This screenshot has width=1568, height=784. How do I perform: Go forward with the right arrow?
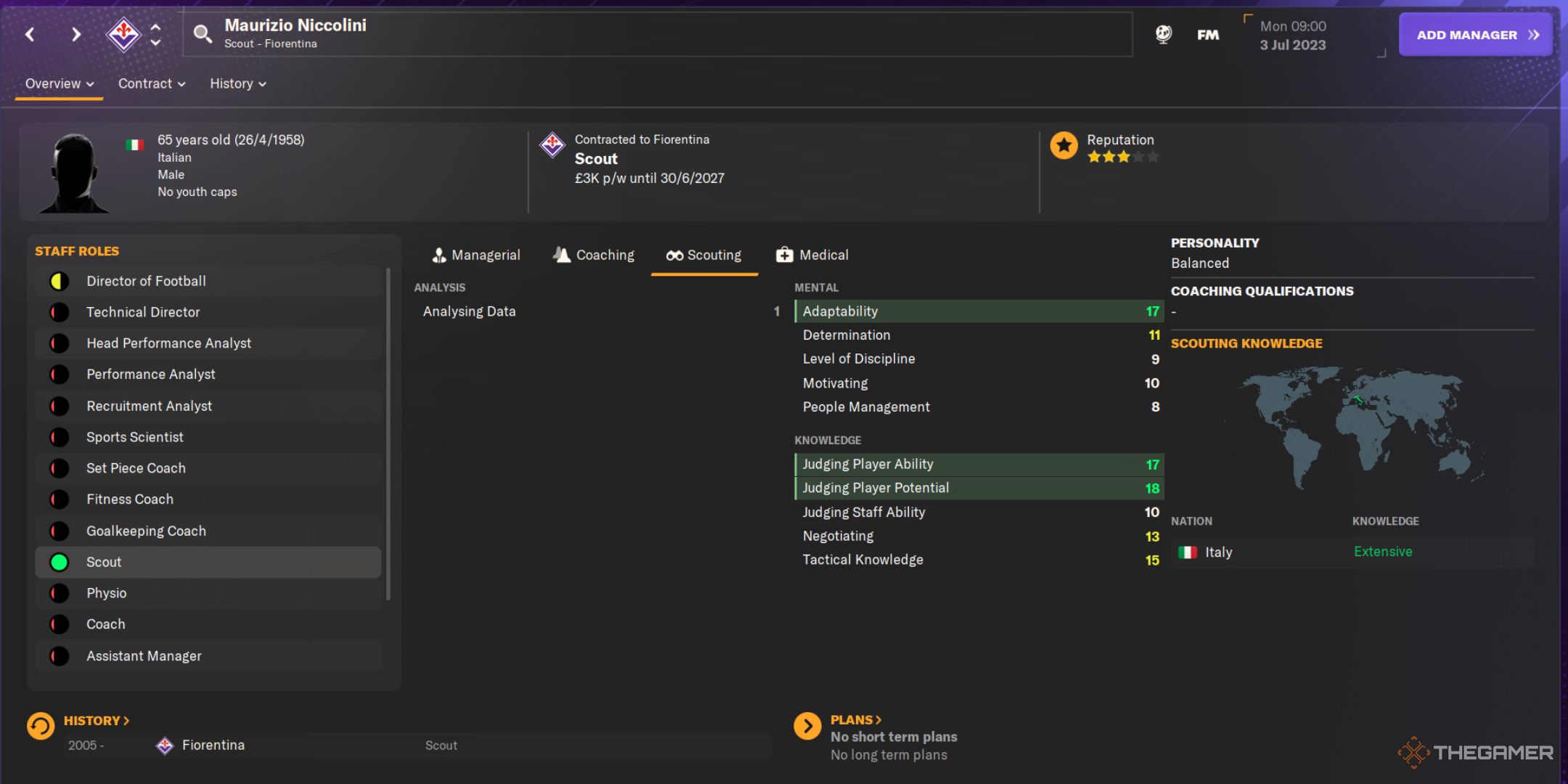click(x=75, y=34)
